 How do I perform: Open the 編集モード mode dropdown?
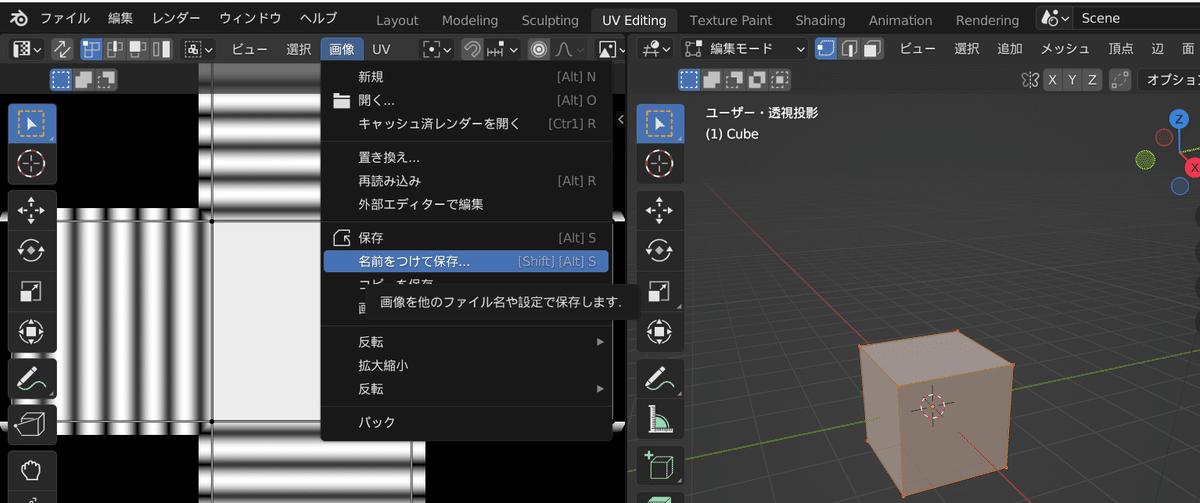[x=745, y=48]
